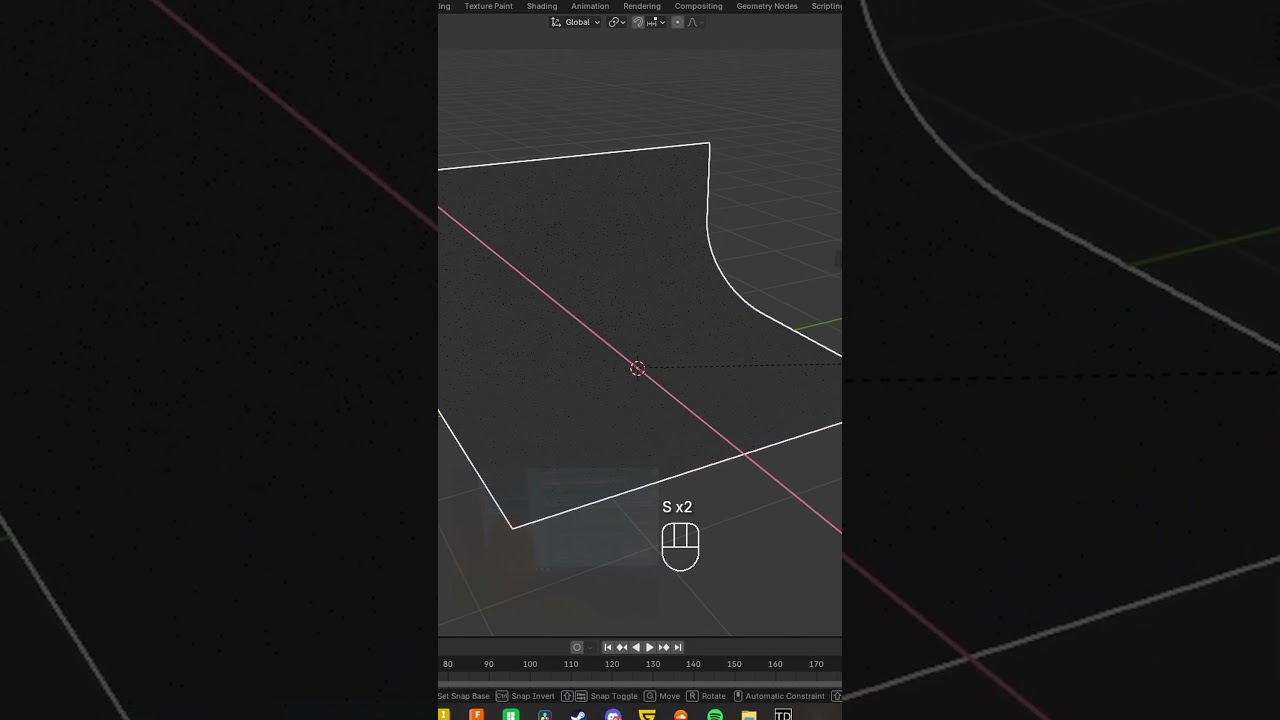Open the auto keyframing options dropdown
Image resolution: width=1280 pixels, height=720 pixels.
point(590,647)
